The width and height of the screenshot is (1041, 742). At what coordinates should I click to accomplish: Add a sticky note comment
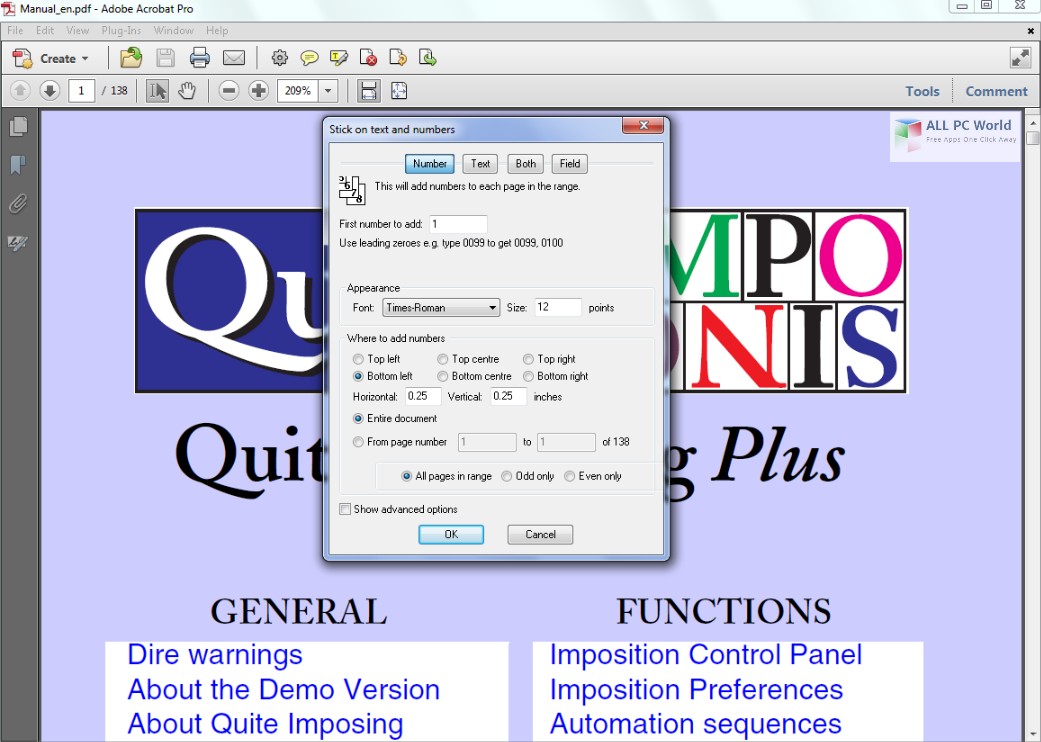[309, 58]
